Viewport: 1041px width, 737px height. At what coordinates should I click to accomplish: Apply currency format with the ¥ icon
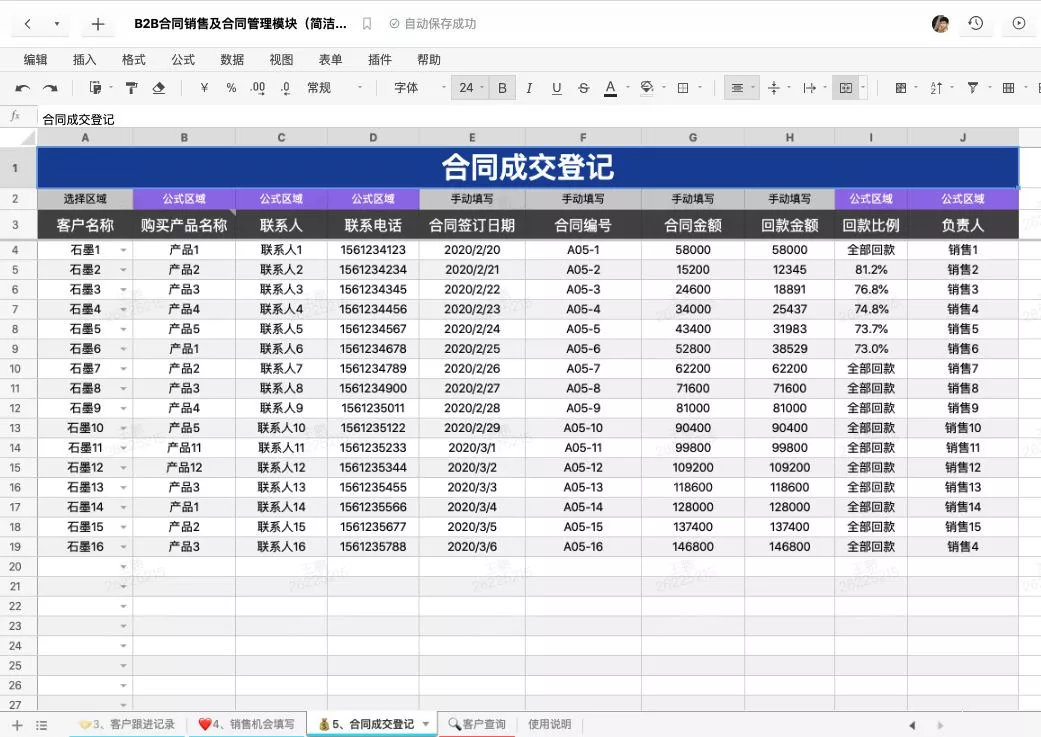(x=203, y=88)
